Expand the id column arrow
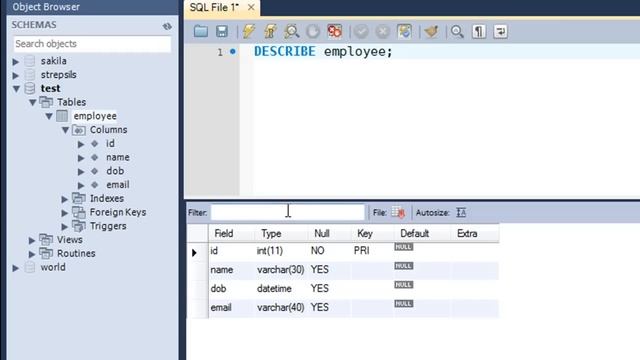This screenshot has width=640, height=360. pyautogui.click(x=81, y=144)
